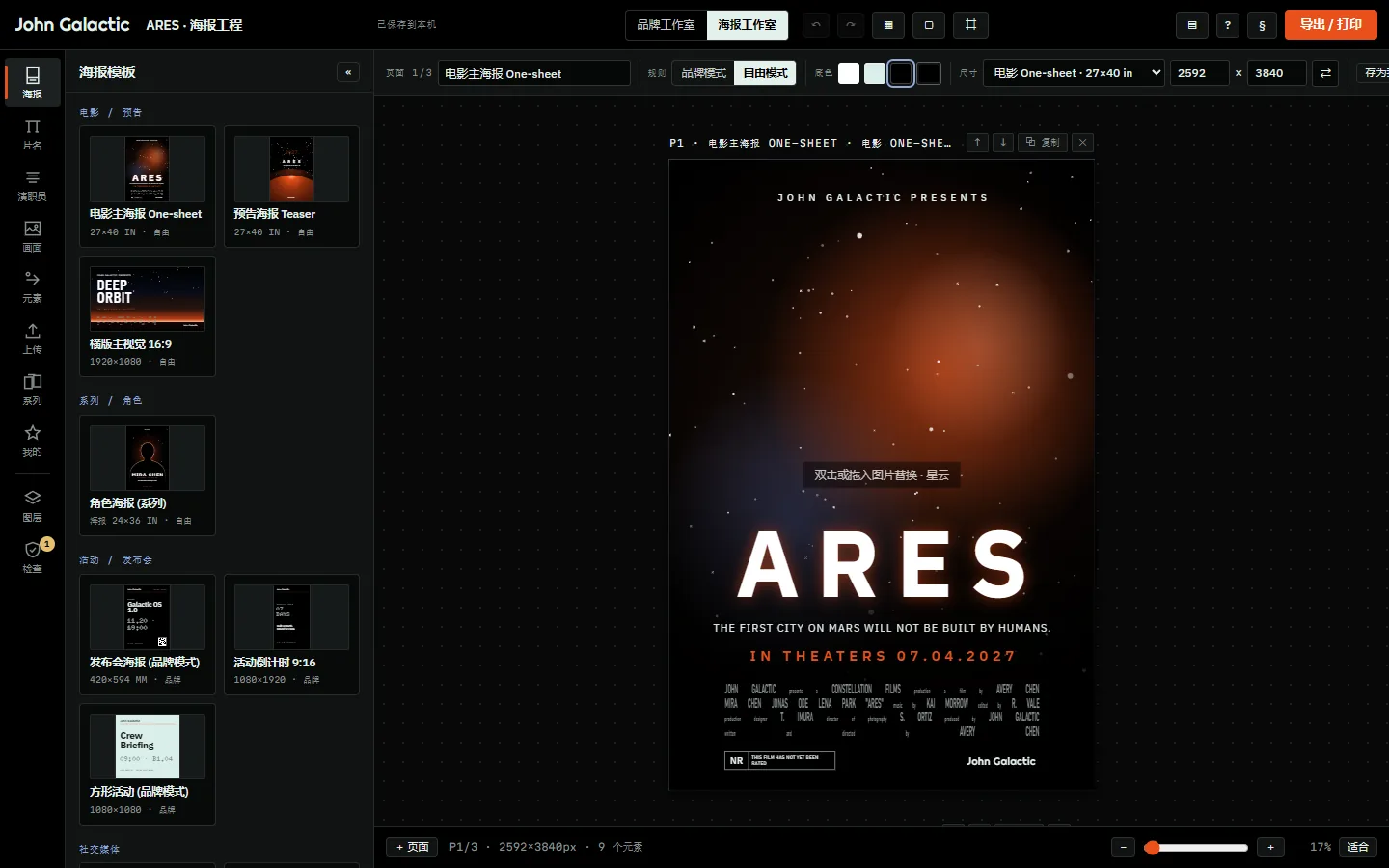Delete page P1 with the X button
The height and width of the screenshot is (868, 1389).
(x=1083, y=142)
